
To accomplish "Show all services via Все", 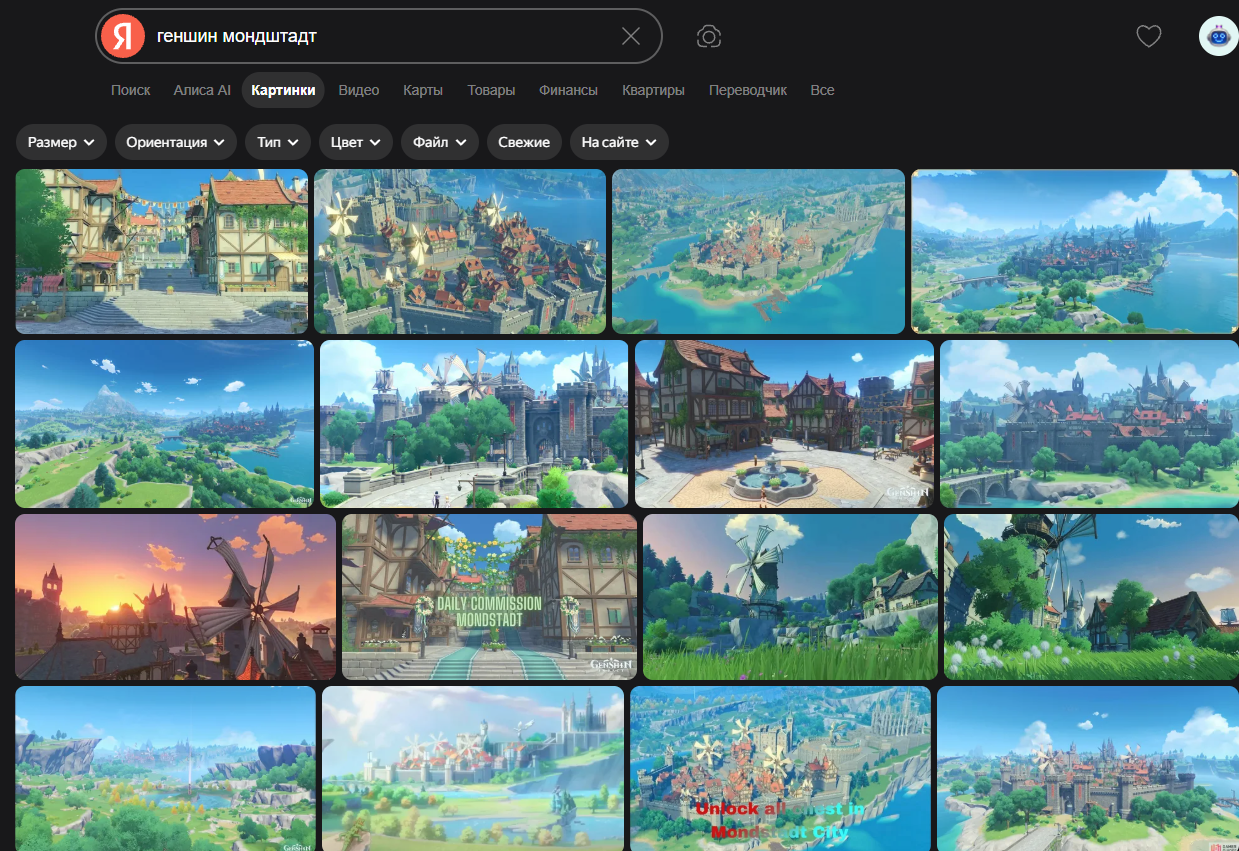I will pos(822,90).
